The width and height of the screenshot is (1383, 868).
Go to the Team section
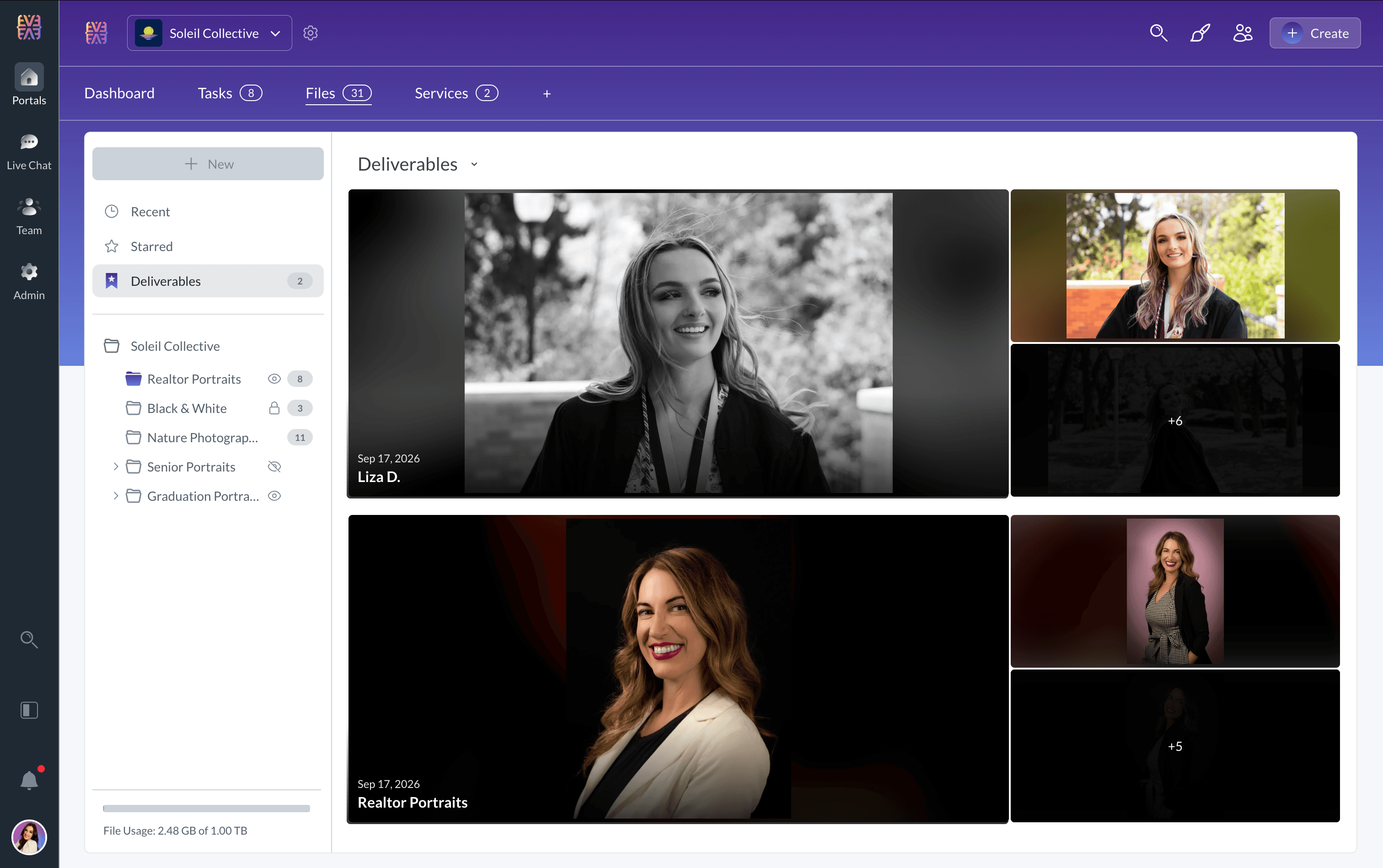click(29, 216)
